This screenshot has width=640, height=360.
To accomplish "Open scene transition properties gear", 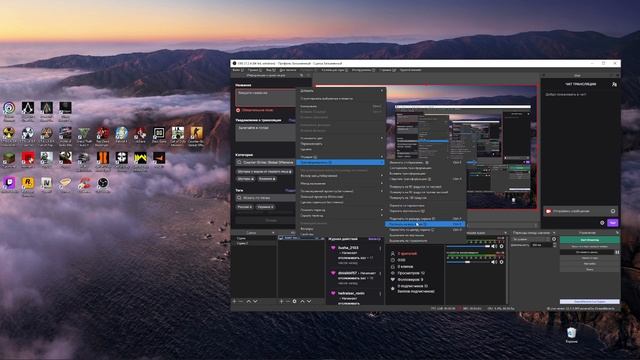I will click(x=554, y=239).
